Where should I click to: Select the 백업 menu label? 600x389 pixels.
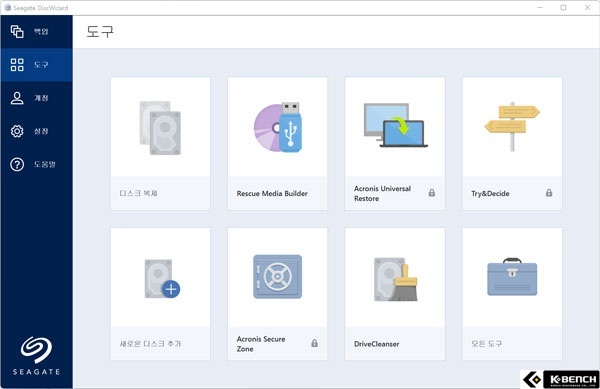tap(41, 31)
